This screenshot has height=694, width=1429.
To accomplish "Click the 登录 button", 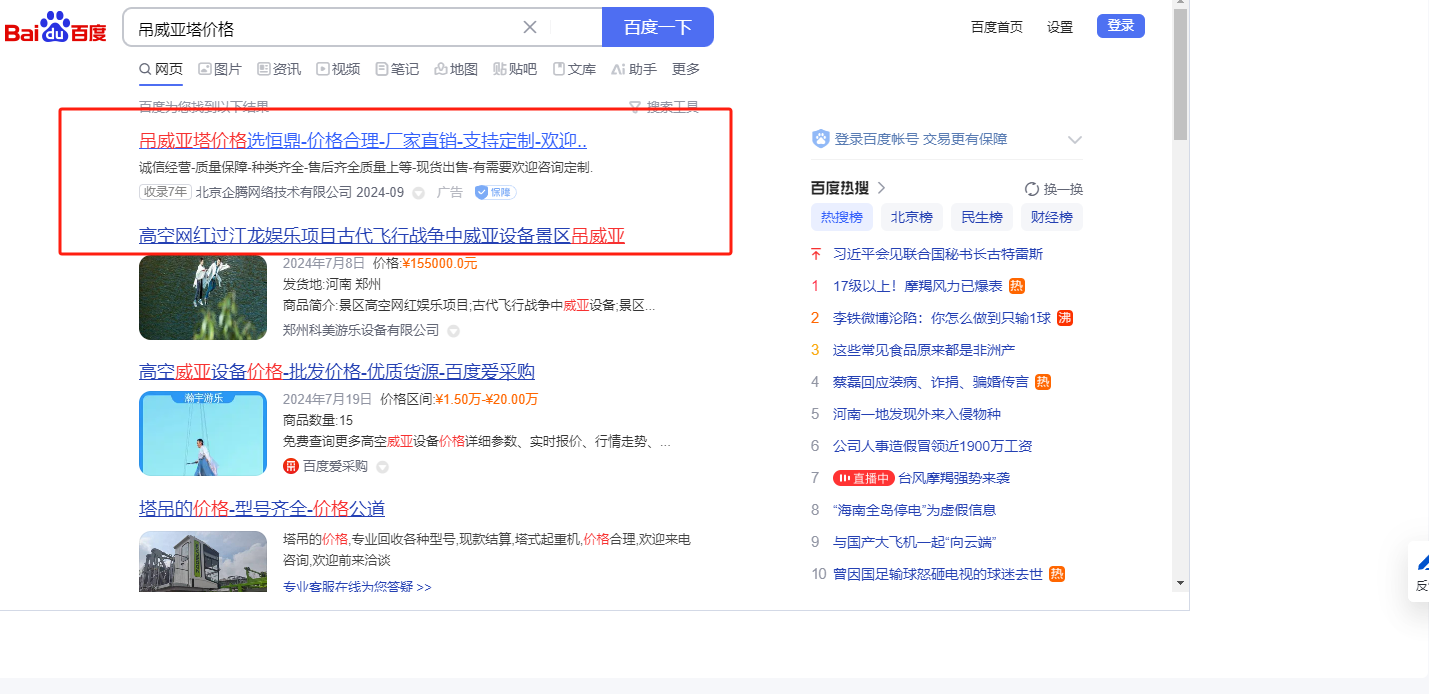I will coord(1120,26).
